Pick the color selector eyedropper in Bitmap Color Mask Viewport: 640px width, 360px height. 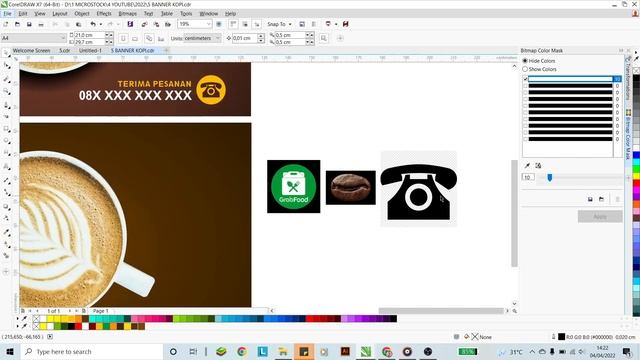tap(527, 165)
